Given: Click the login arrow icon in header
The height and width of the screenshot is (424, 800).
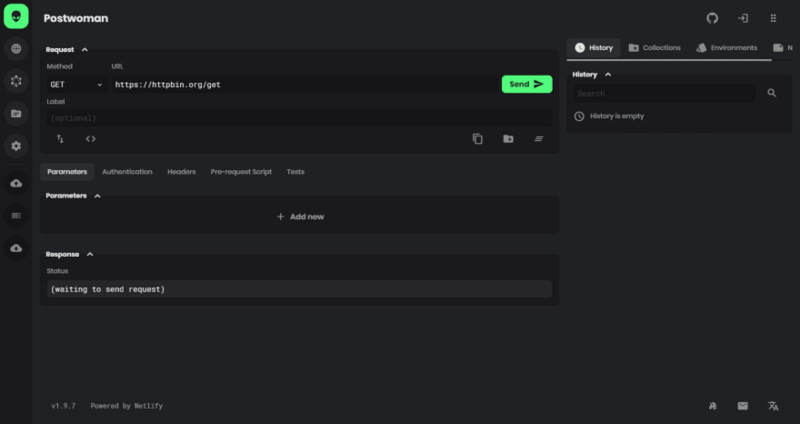Looking at the screenshot, I should 743,18.
